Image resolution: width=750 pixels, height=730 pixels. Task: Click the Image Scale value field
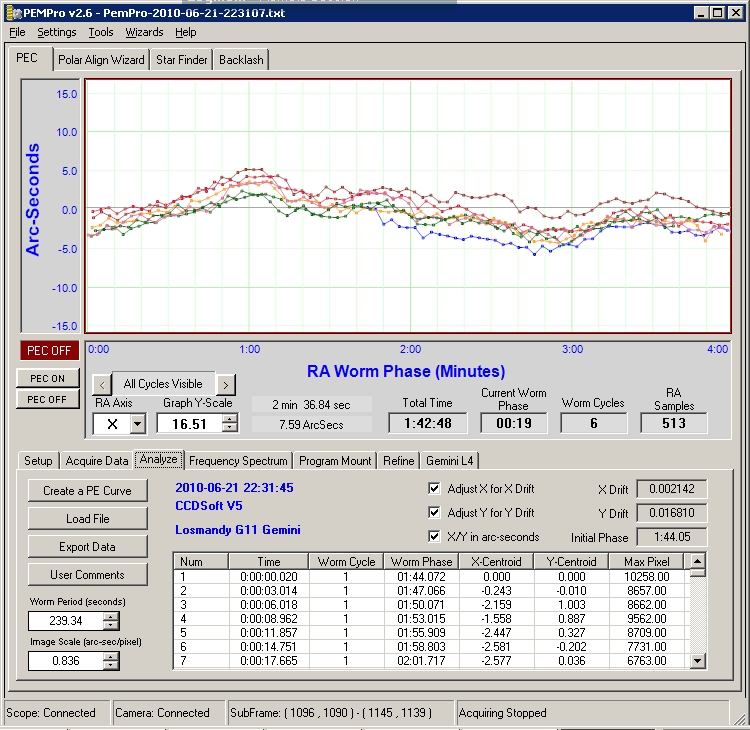click(66, 661)
